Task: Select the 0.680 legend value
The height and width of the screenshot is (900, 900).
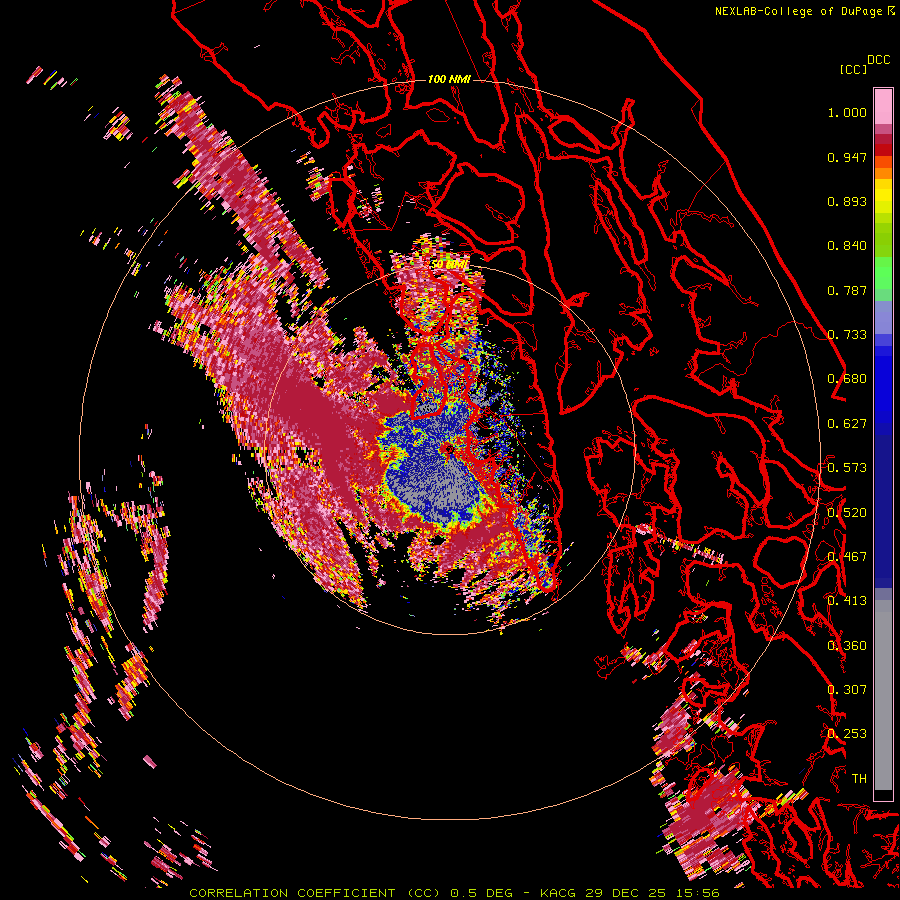Action: 847,379
